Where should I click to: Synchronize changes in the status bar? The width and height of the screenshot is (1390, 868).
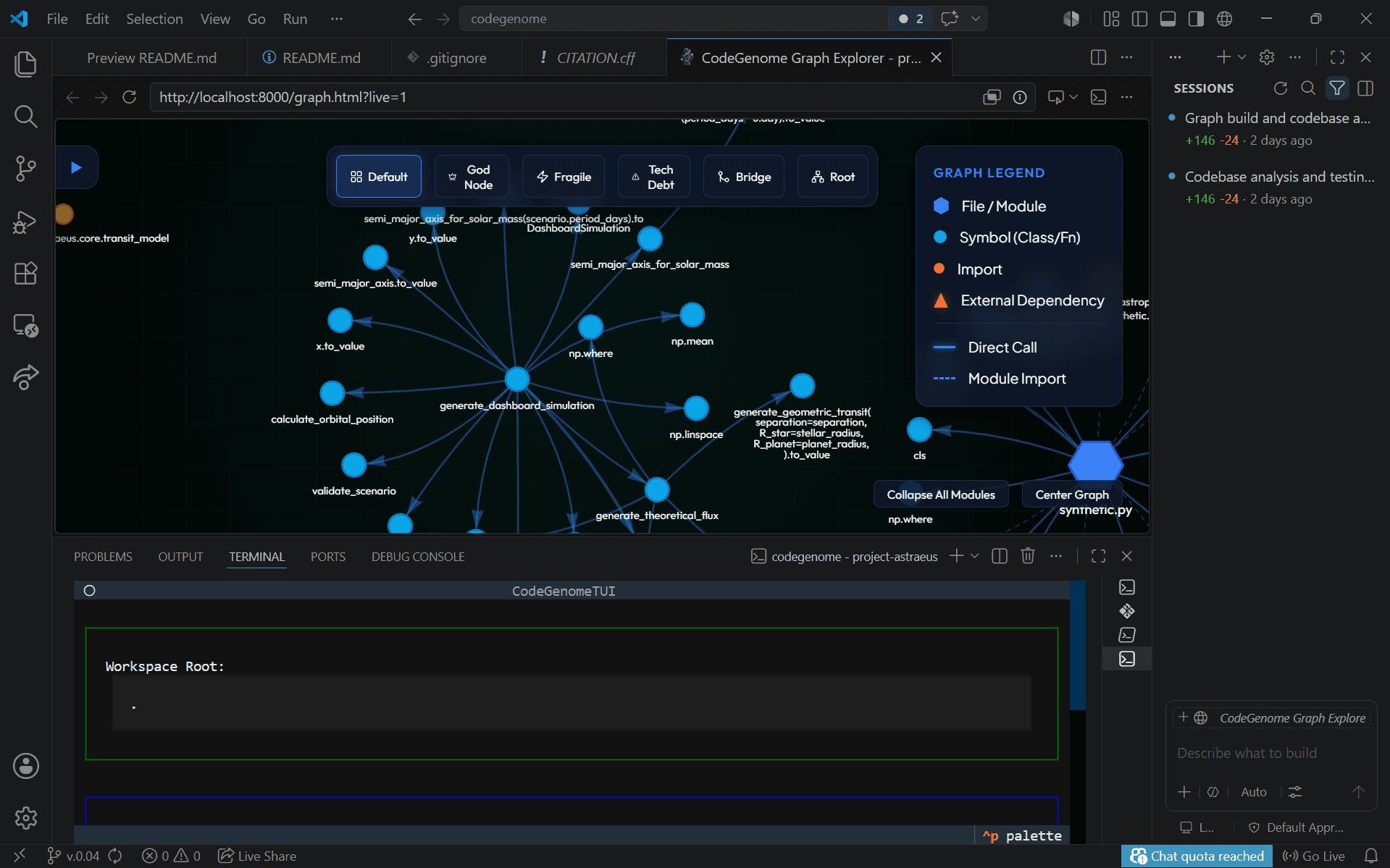pos(115,856)
